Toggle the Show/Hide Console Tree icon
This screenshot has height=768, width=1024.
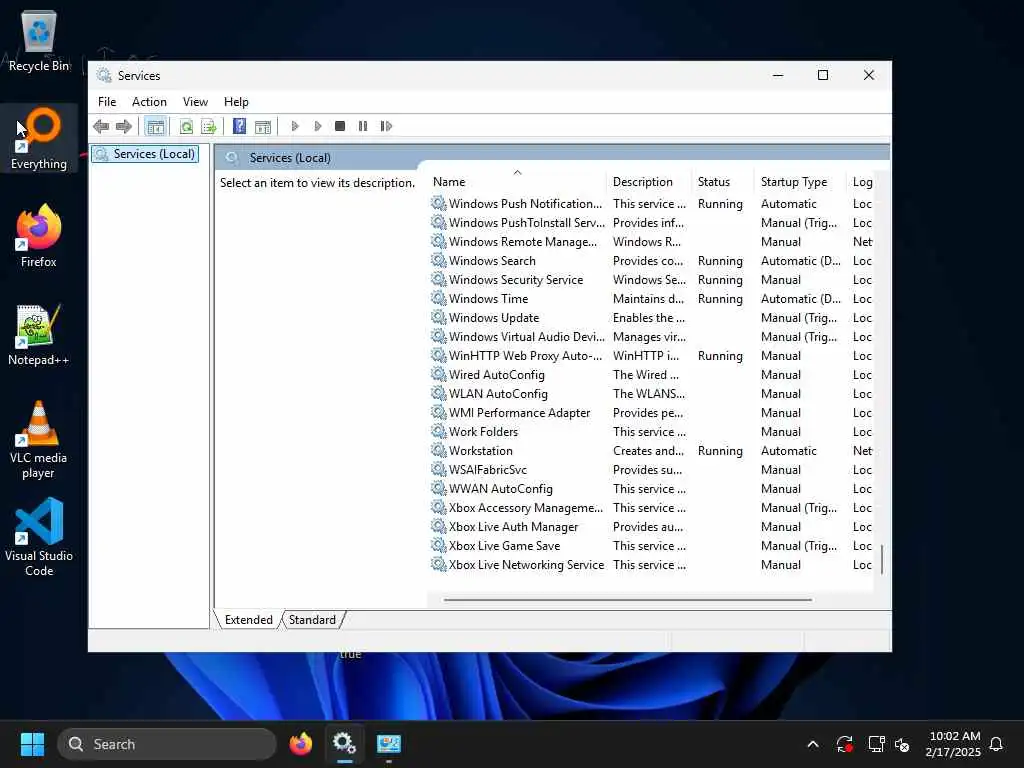(155, 126)
